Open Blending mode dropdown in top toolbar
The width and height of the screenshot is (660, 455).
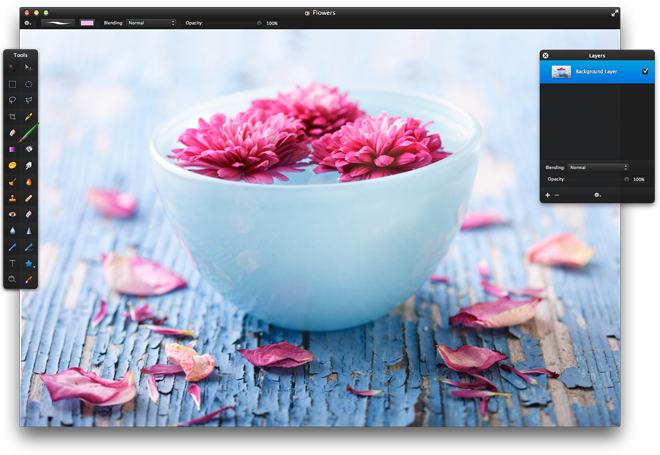(151, 22)
